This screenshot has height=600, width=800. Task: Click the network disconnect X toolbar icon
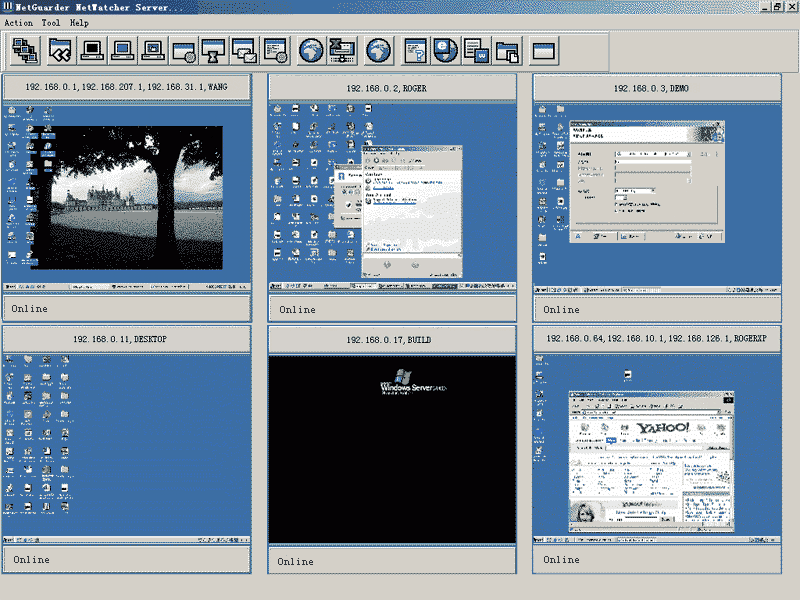(342, 51)
